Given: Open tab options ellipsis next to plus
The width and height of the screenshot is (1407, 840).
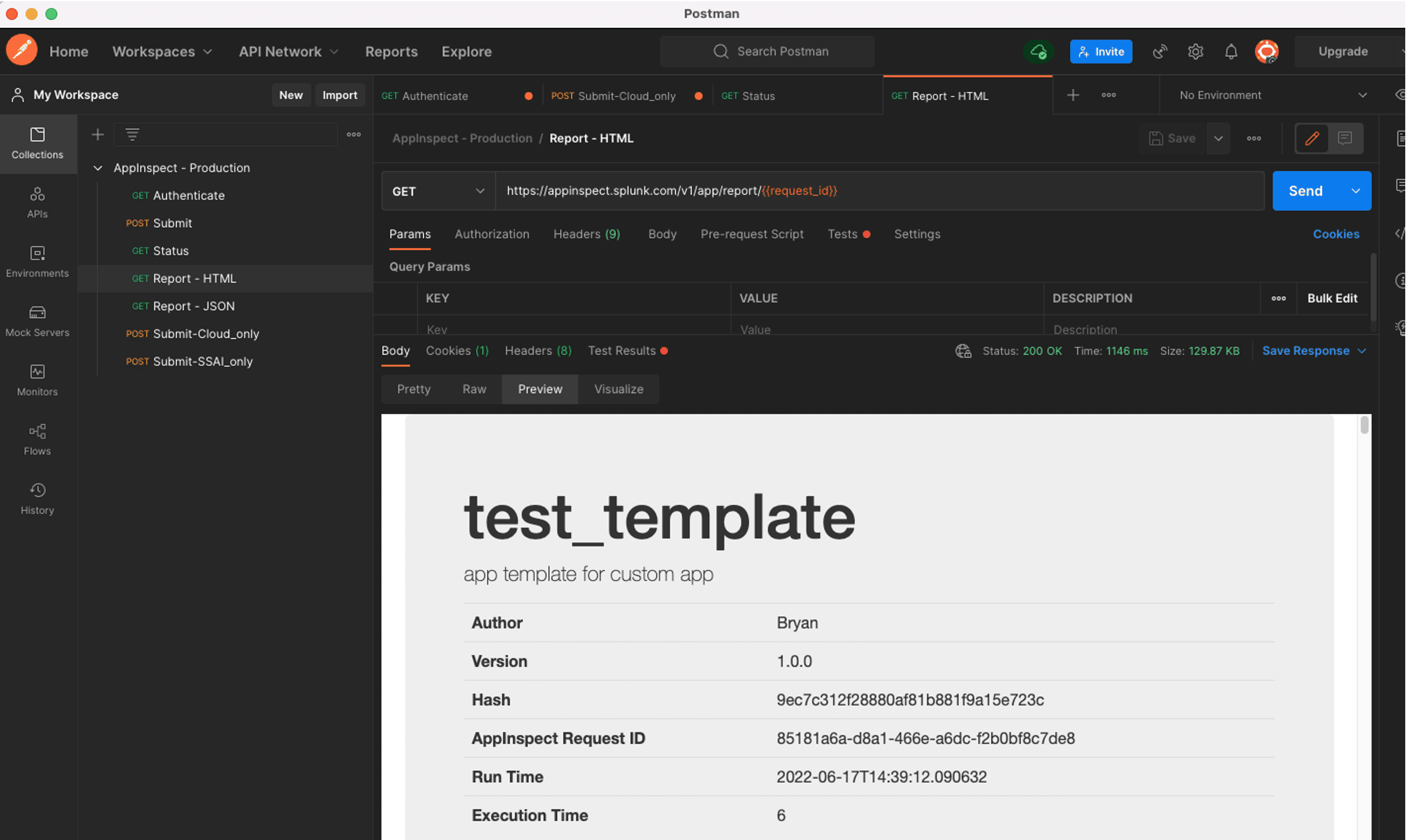Looking at the screenshot, I should pyautogui.click(x=1108, y=95).
